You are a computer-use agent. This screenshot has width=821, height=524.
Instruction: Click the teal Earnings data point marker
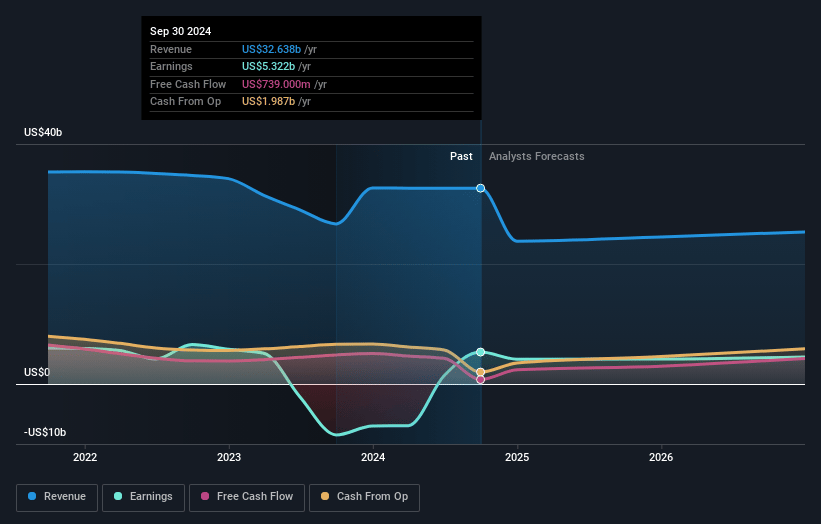pyautogui.click(x=480, y=352)
